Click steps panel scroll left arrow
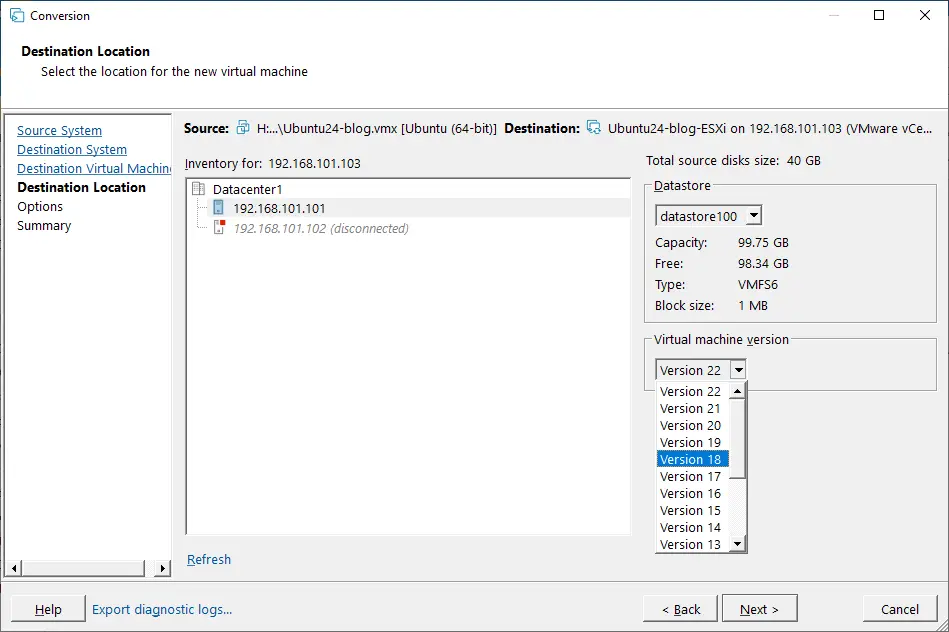The width and height of the screenshot is (949, 632). tap(15, 568)
